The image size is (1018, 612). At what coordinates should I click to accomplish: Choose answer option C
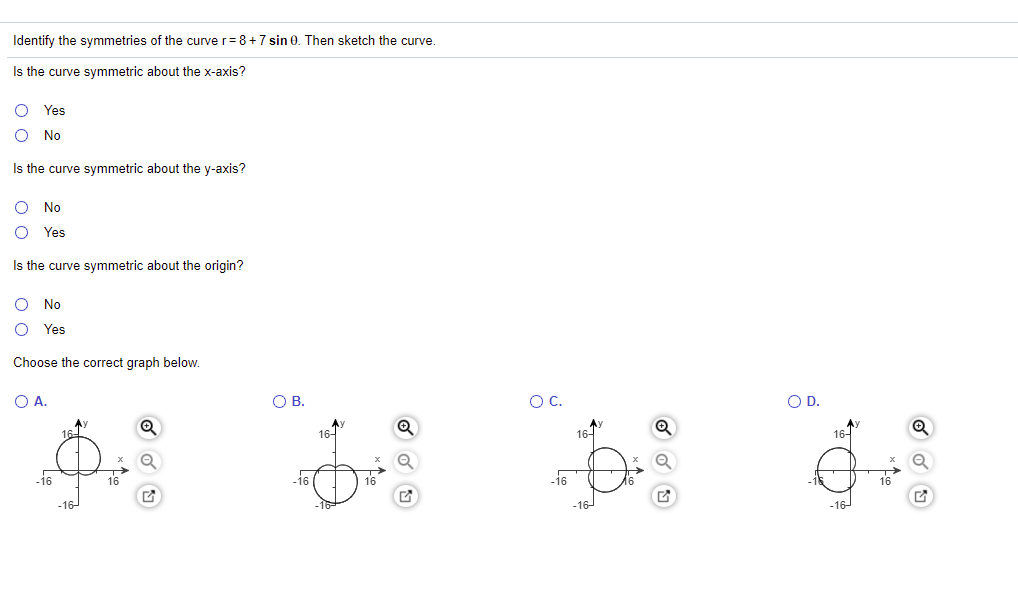click(x=533, y=401)
